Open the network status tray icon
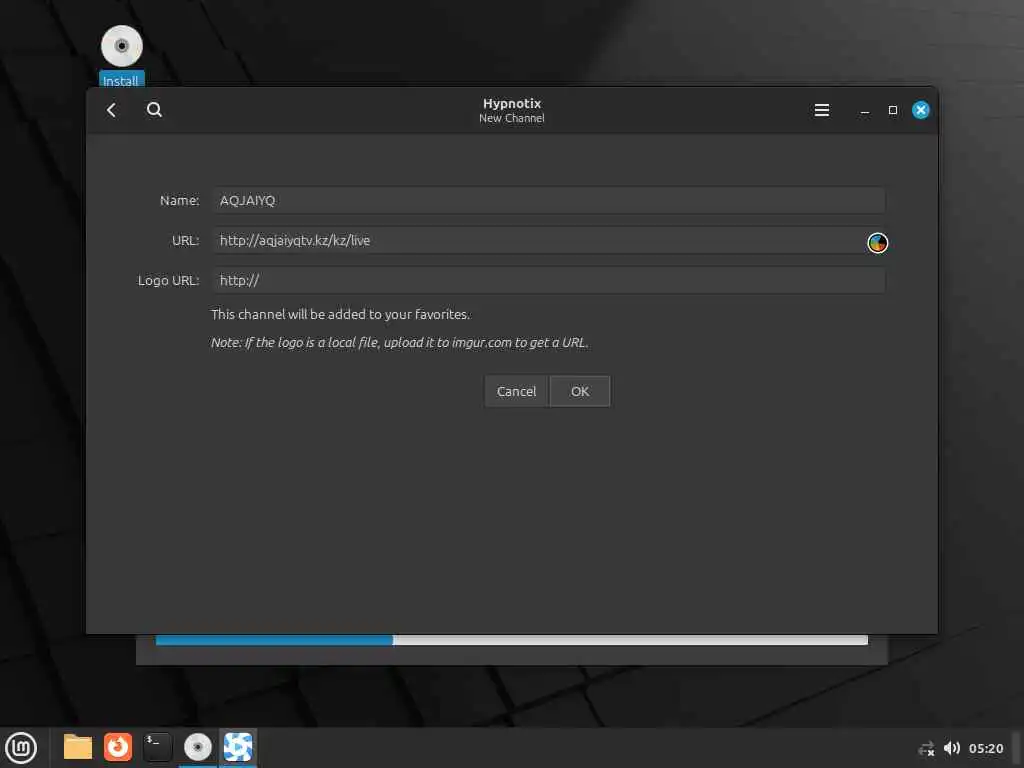Screen dimensions: 1024x768 926,748
